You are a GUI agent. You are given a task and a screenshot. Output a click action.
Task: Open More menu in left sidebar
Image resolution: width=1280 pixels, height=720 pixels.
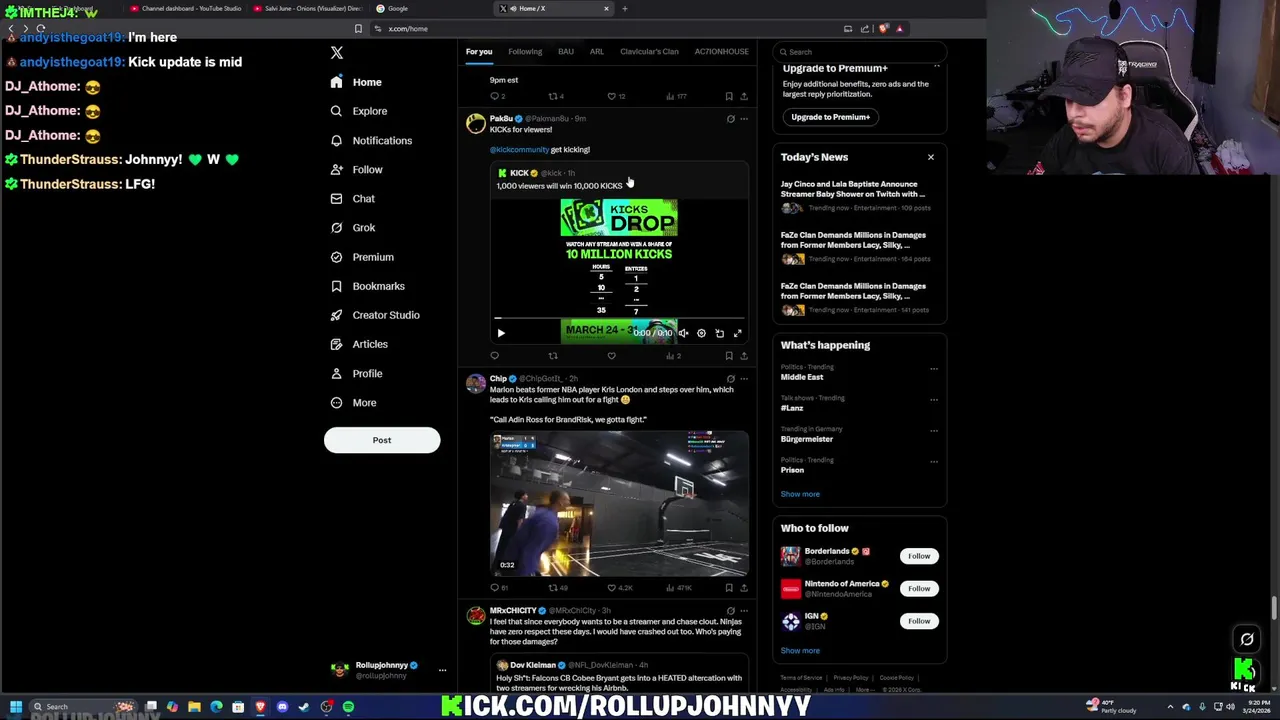point(353,403)
